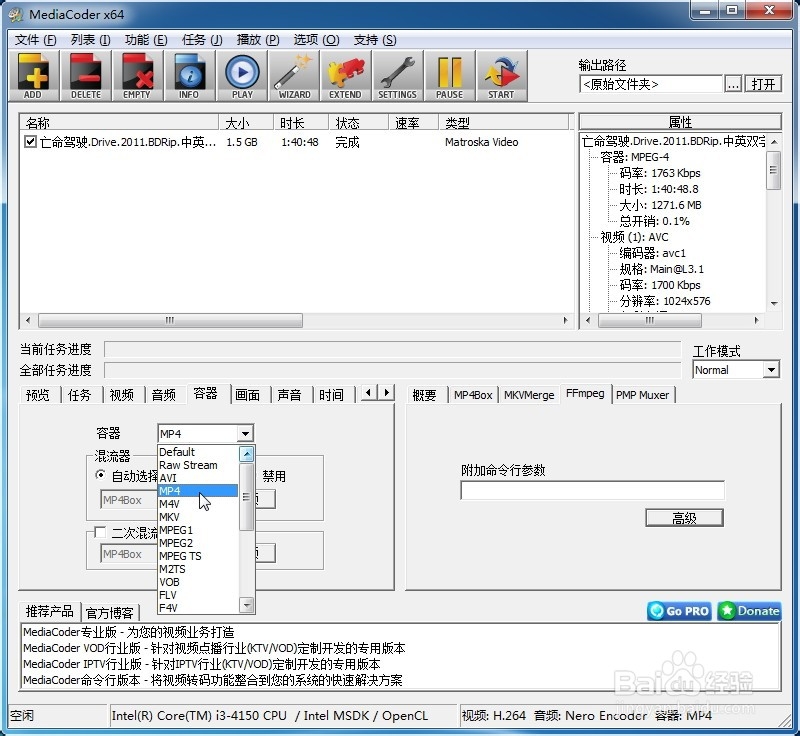Image resolution: width=800 pixels, height=736 pixels.
Task: Open the 功能 (E) menu
Action: point(146,40)
